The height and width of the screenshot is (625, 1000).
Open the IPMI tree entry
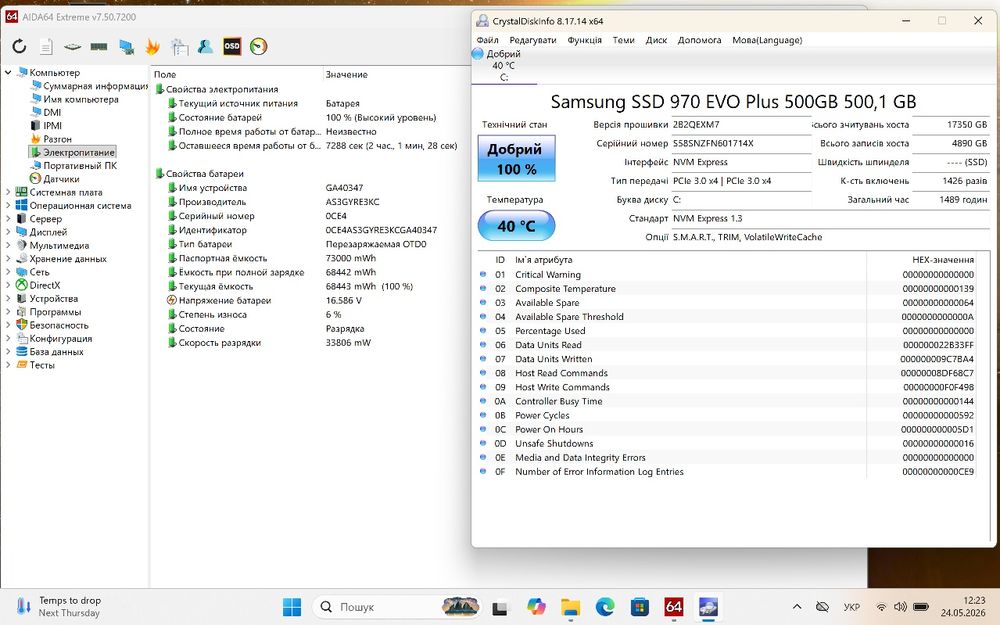tap(46, 126)
